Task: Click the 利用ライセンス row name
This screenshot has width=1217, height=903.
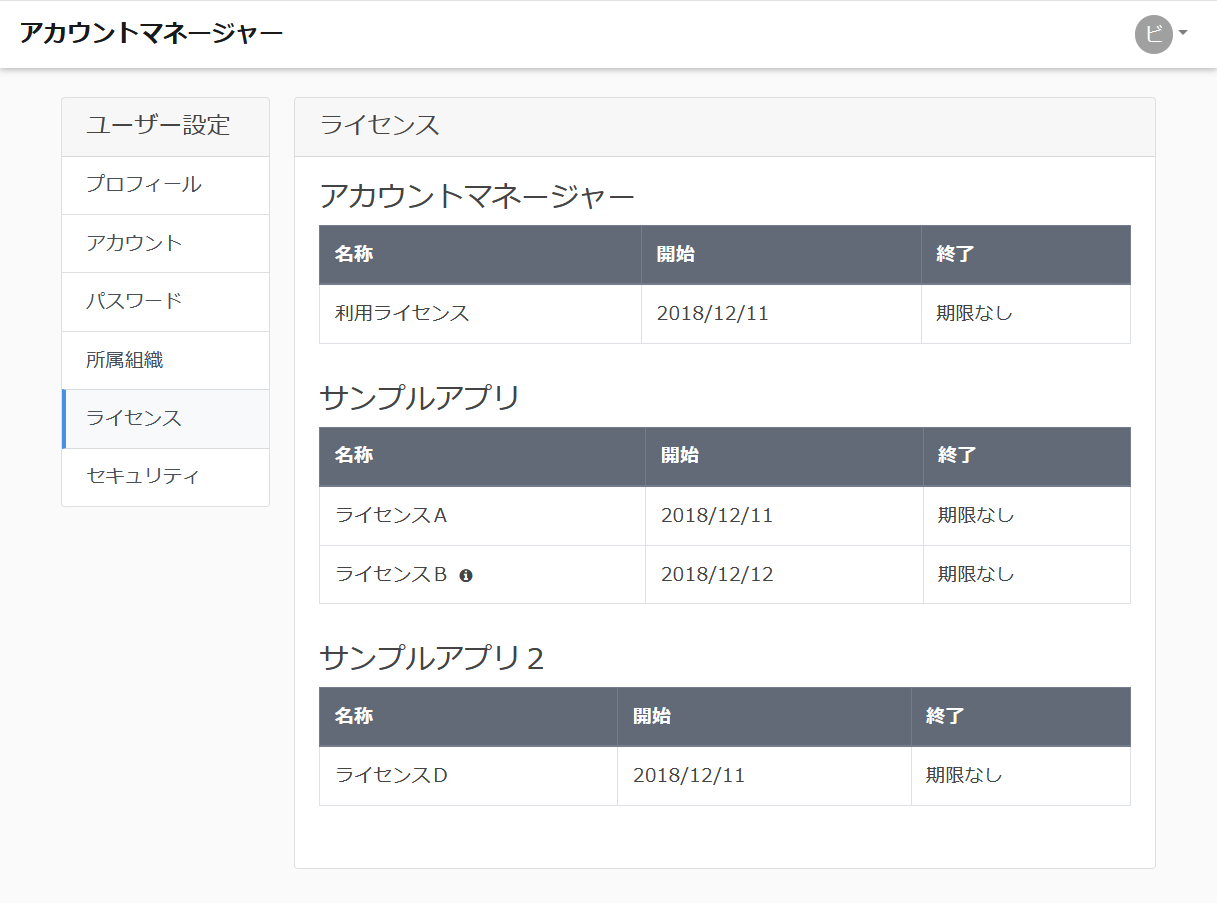Action: (x=402, y=313)
